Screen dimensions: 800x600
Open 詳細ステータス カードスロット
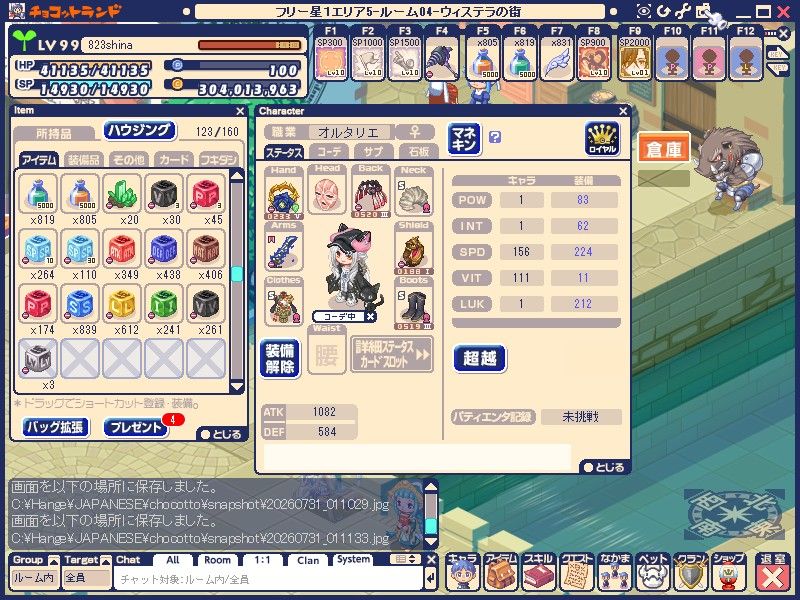(x=392, y=354)
